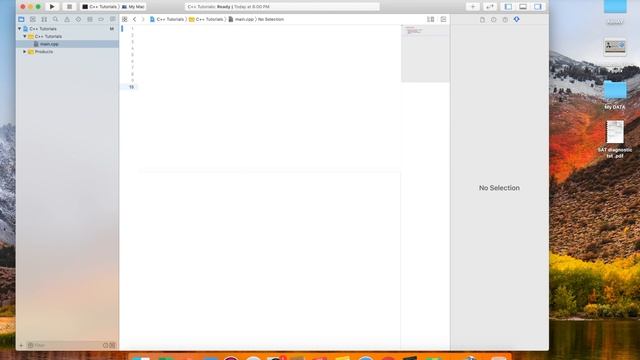
Task: Click the plus button at navigator bottom
Action: pyautogui.click(x=21, y=345)
